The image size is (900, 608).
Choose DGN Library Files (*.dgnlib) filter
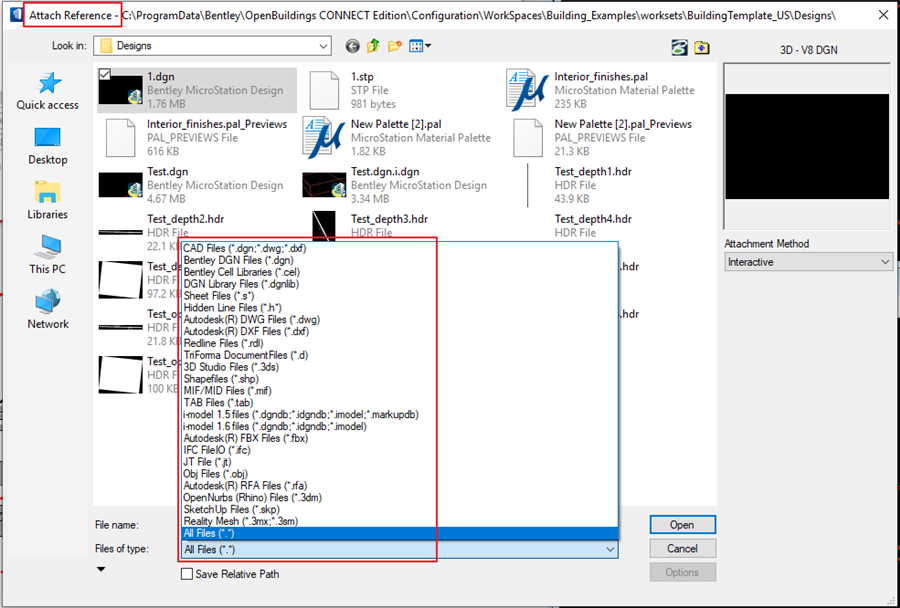point(399,284)
